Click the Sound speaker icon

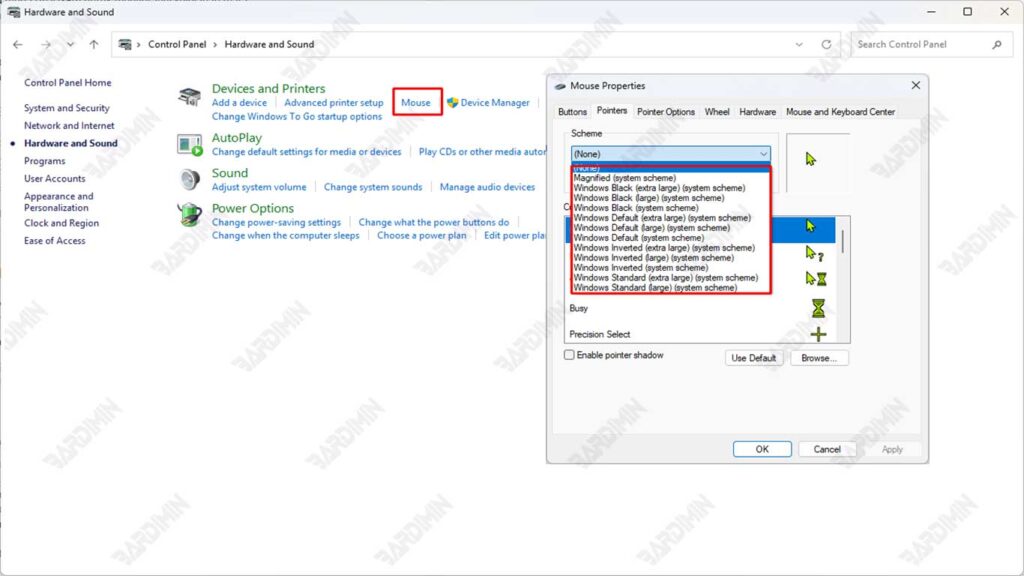pos(190,179)
